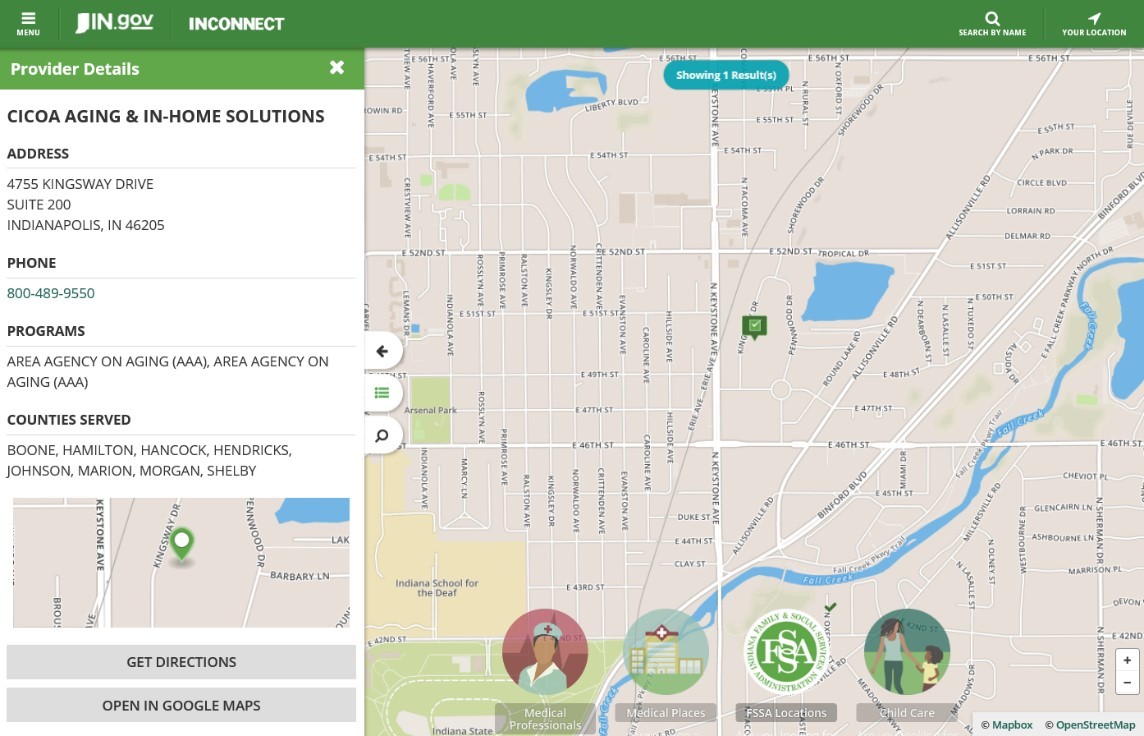Screen dimensions: 1144x736
Task: Zoom in on the map
Action: coord(1127,661)
